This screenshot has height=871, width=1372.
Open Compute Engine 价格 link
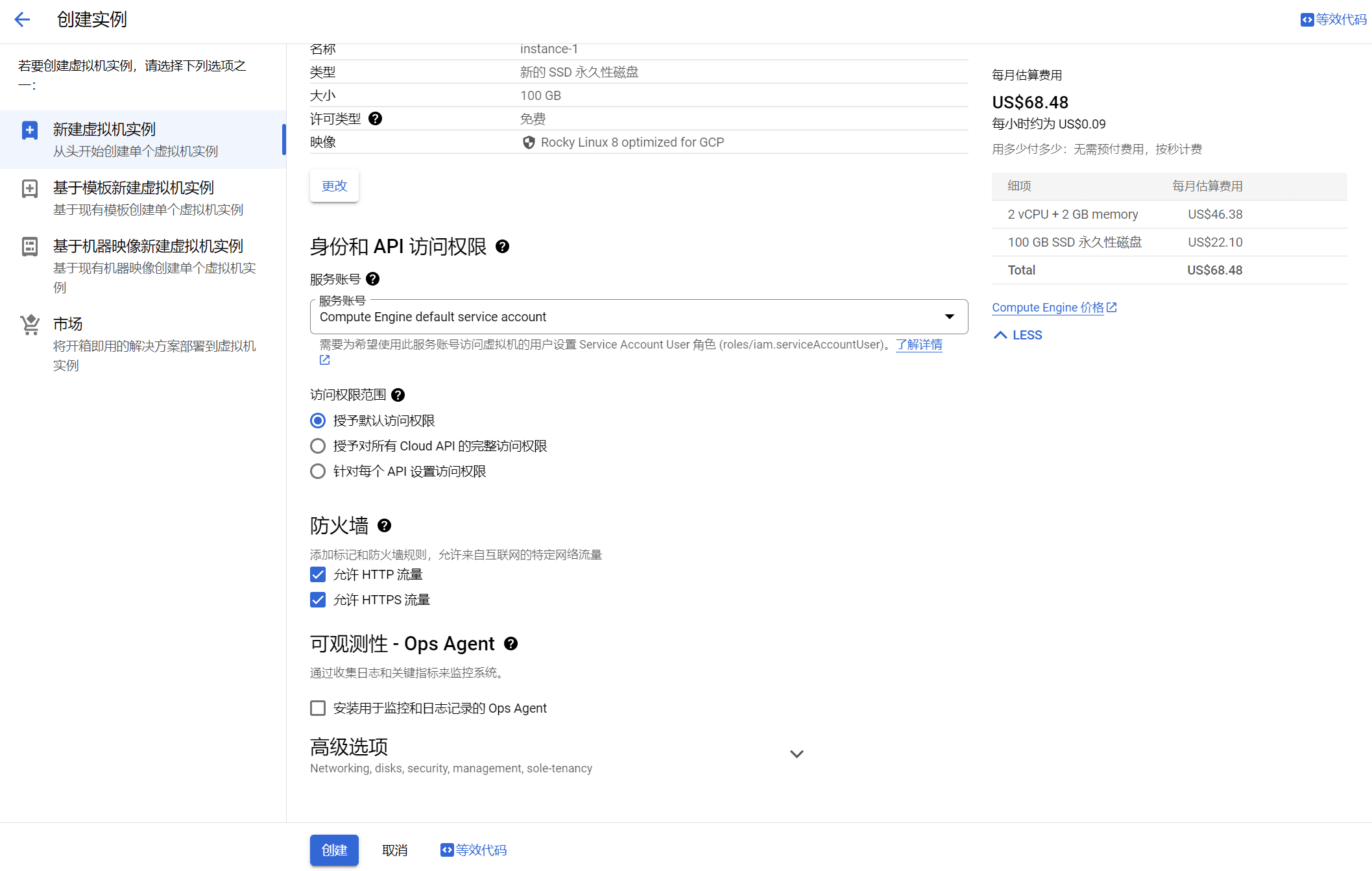pos(1048,308)
